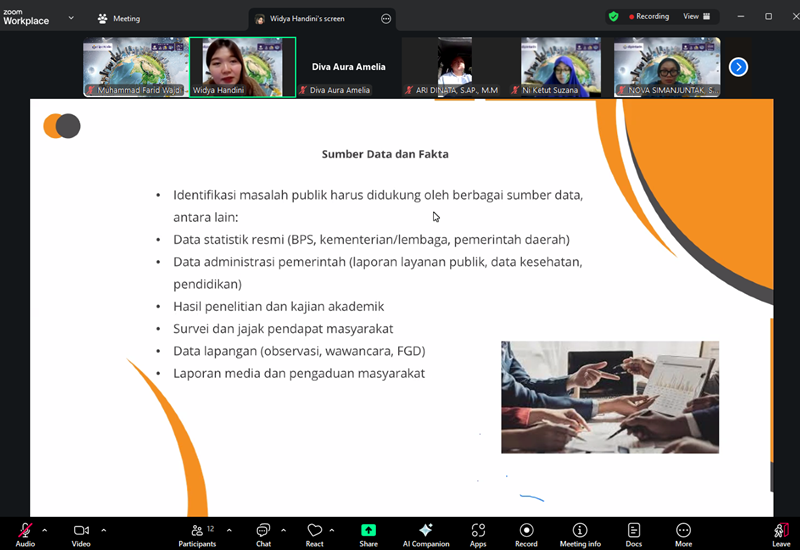
Task: Click the green encryption shield icon
Action: pyautogui.click(x=614, y=16)
